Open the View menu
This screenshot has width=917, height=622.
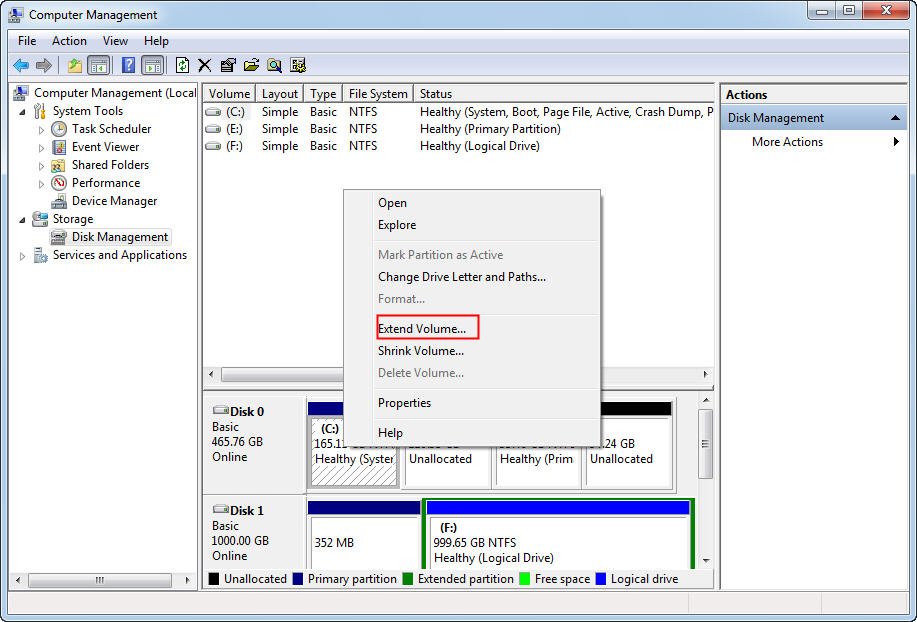114,41
